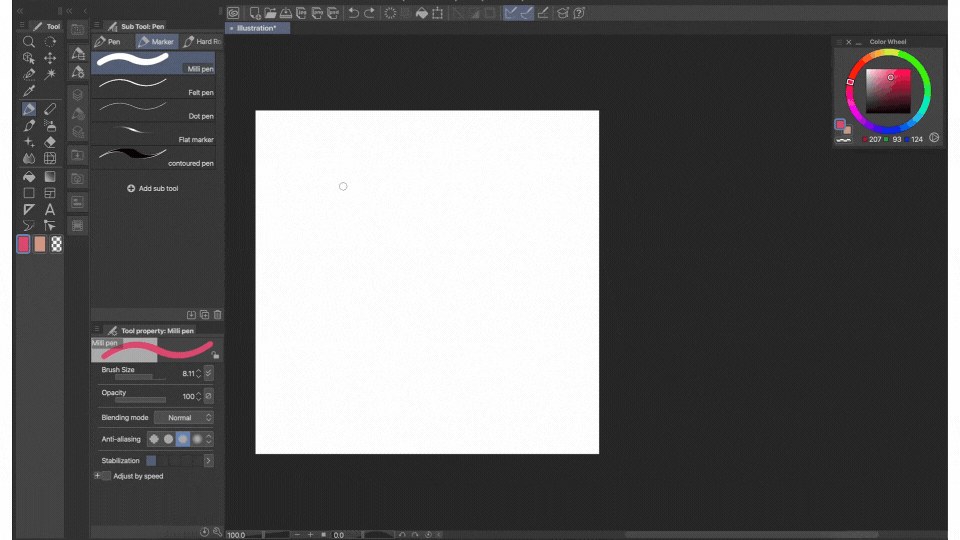Select the strongest anti-aliasing option
The image size is (960, 540).
click(x=198, y=439)
